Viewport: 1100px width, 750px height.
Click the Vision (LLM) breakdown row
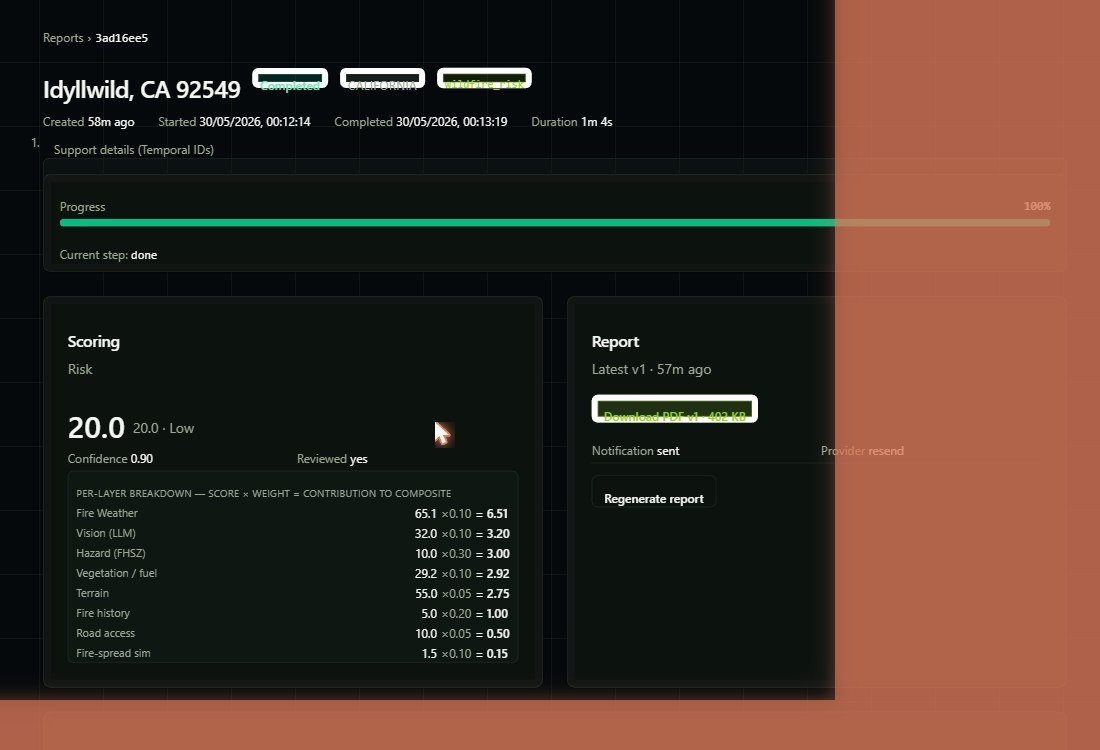(x=293, y=534)
